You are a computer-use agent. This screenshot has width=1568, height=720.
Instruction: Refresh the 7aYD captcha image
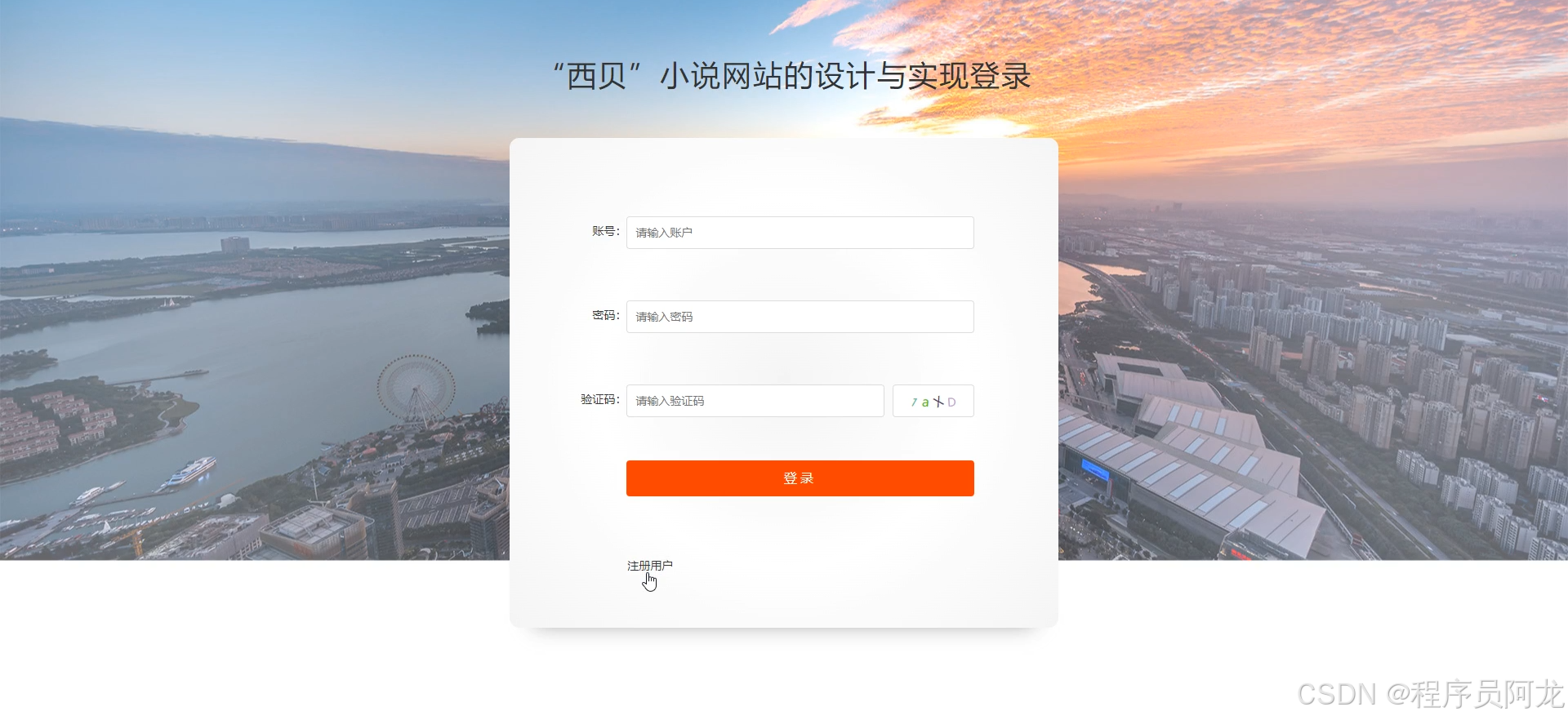(933, 401)
